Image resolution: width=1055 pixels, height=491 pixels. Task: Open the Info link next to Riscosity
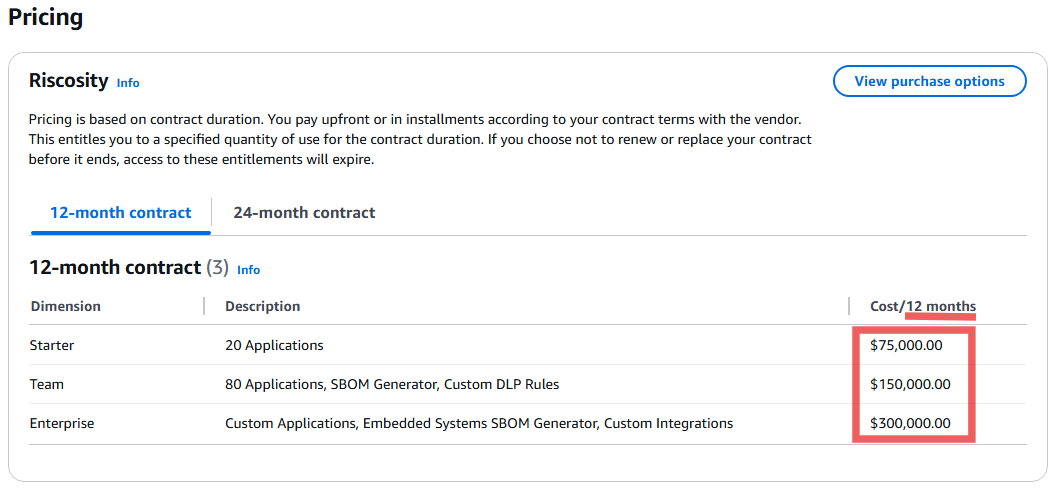(128, 83)
